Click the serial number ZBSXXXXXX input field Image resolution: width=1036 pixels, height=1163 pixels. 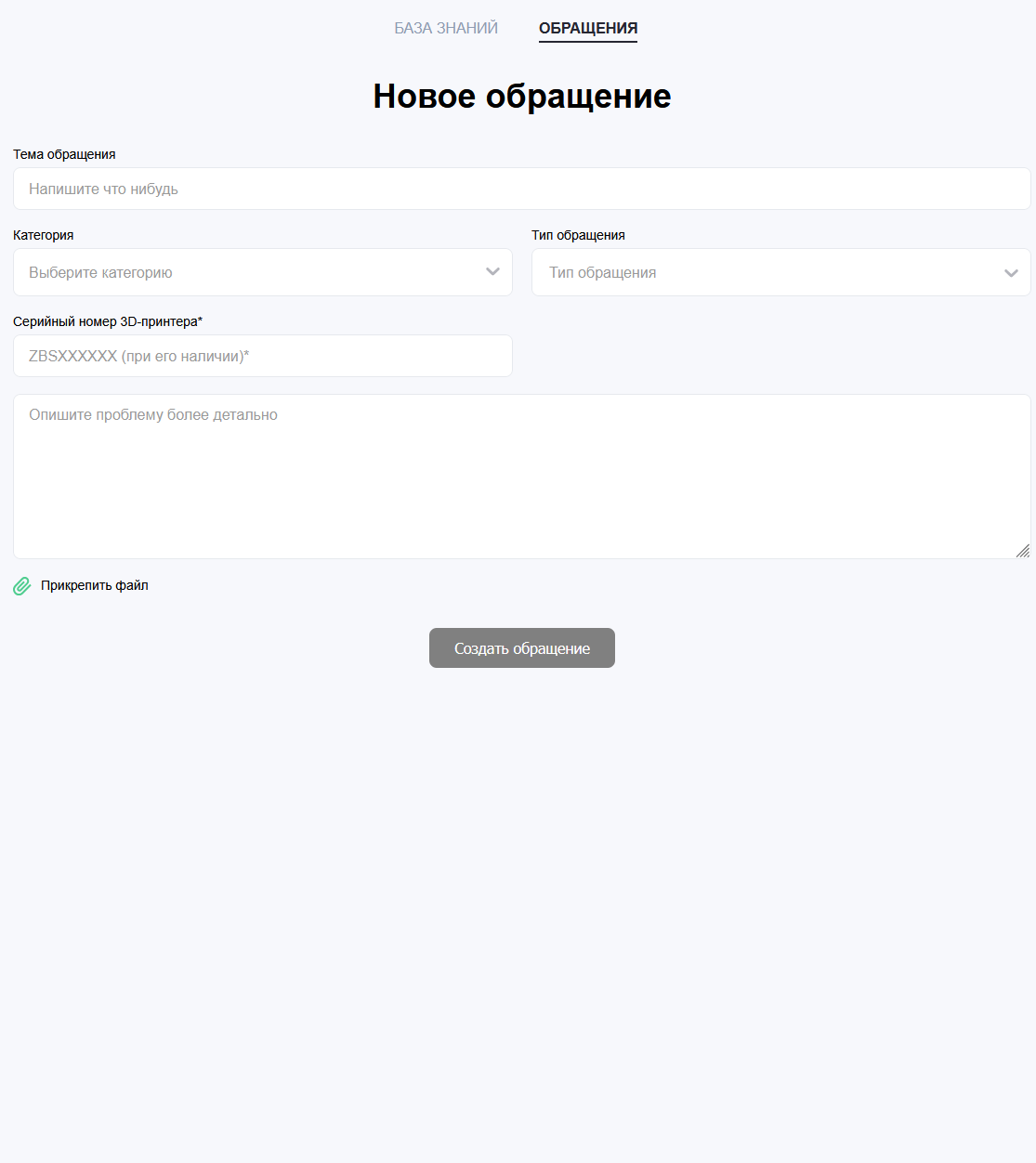pos(262,356)
